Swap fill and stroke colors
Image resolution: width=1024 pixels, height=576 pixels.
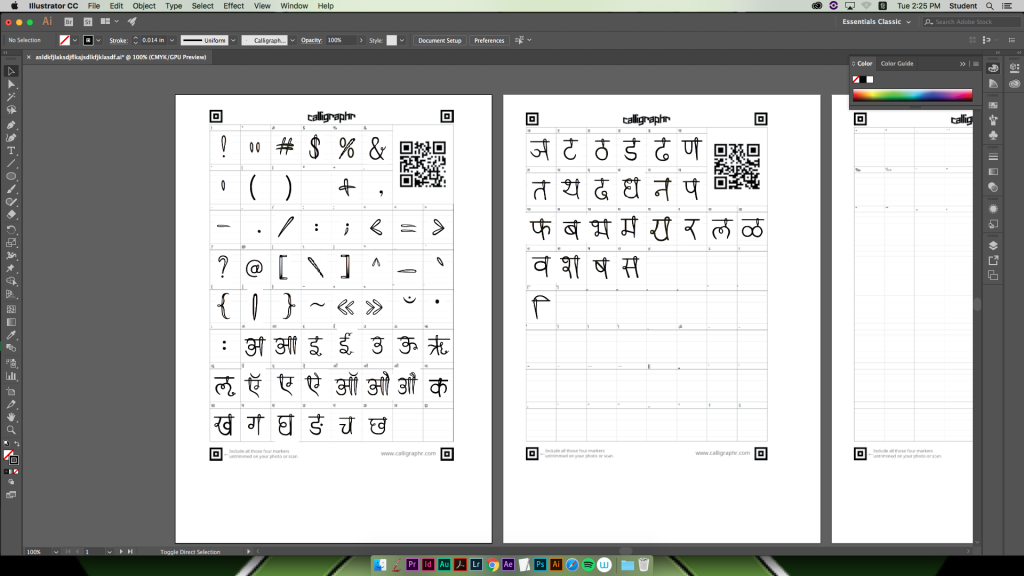pos(17,444)
